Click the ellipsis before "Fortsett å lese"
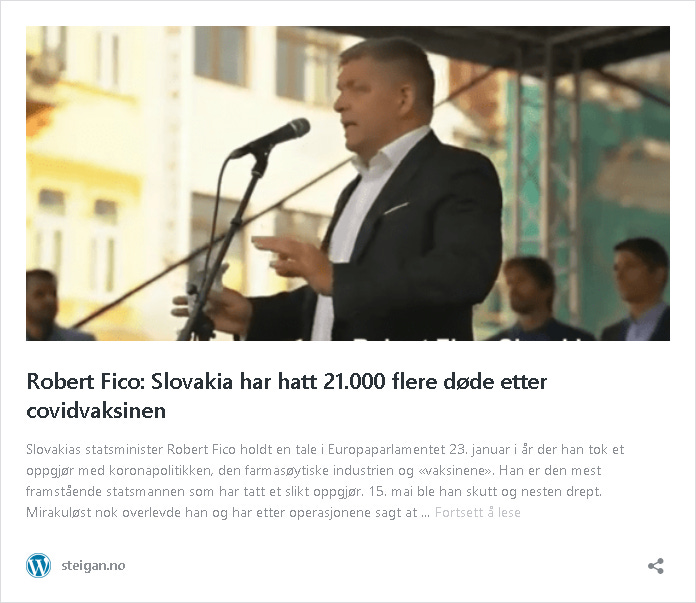Screen dimensions: 696x603 425,515
